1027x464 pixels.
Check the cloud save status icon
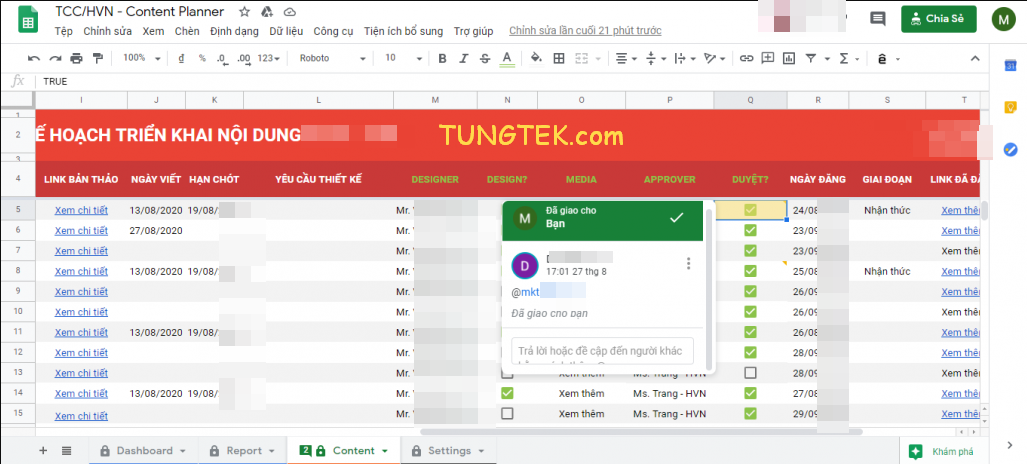point(289,12)
